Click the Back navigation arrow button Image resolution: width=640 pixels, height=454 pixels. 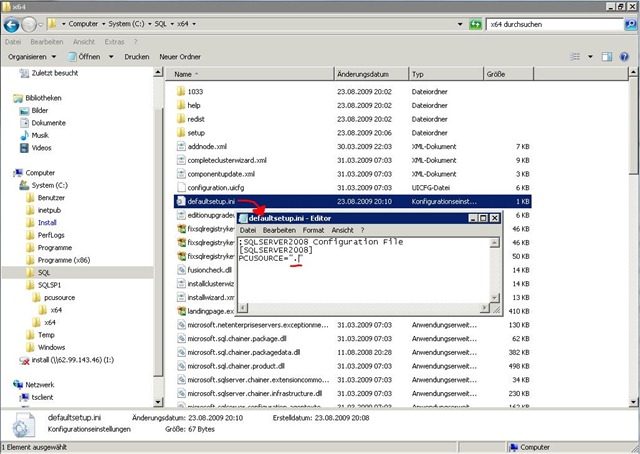13,22
